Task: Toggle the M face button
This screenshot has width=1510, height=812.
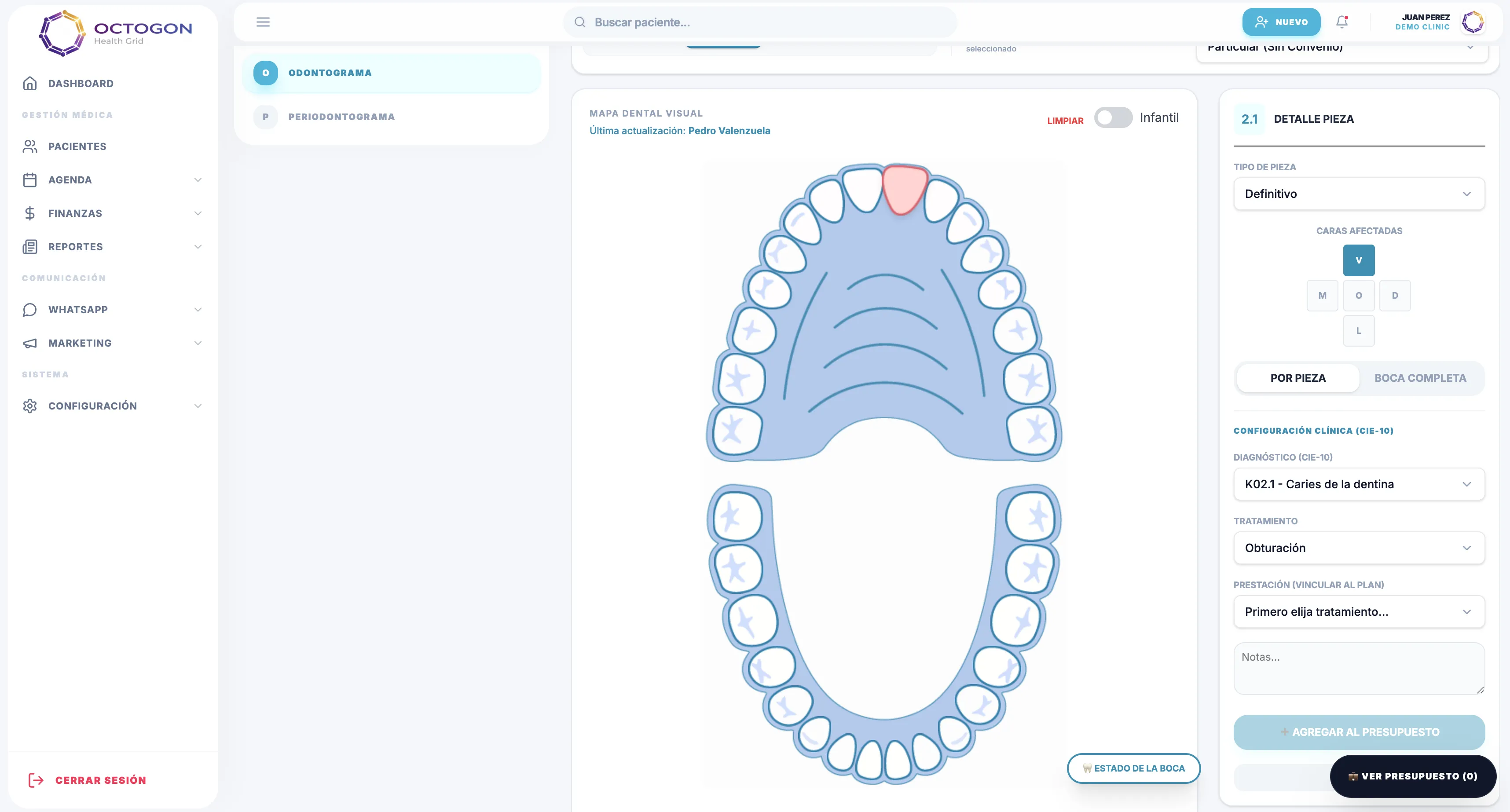Action: tap(1323, 295)
